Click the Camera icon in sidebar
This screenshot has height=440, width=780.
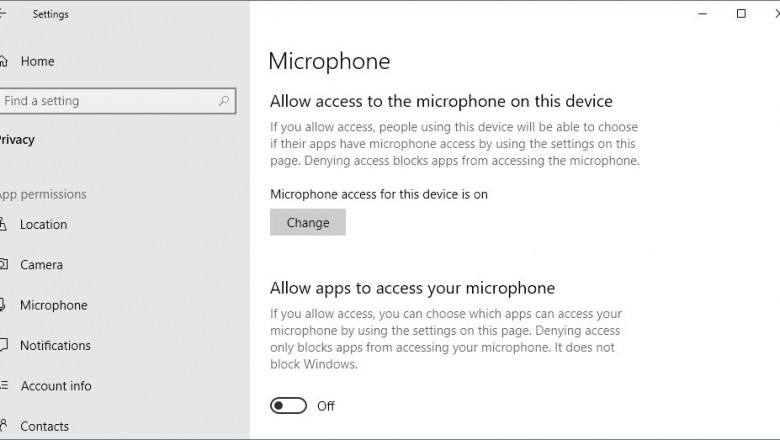[x=3, y=264]
